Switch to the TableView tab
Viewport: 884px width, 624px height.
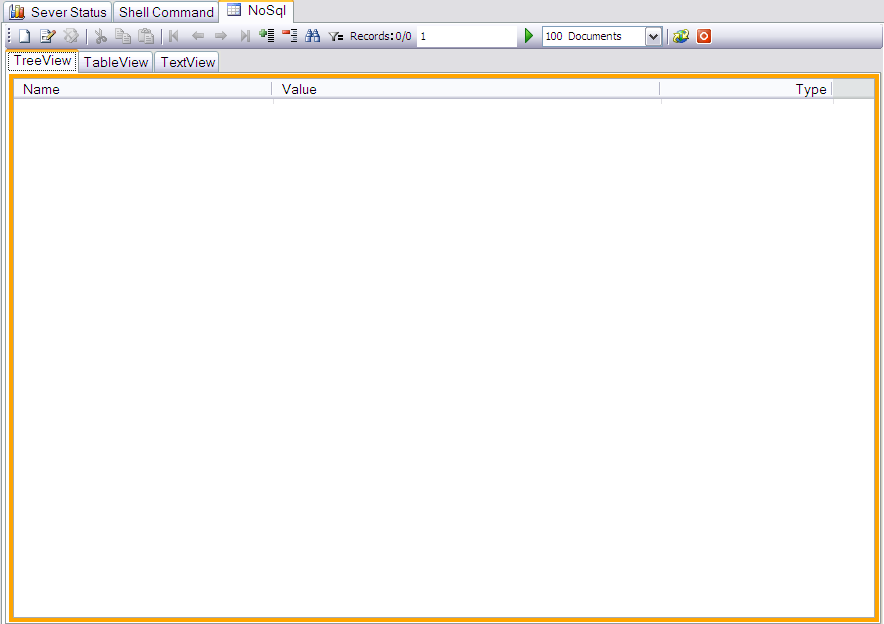pos(116,62)
